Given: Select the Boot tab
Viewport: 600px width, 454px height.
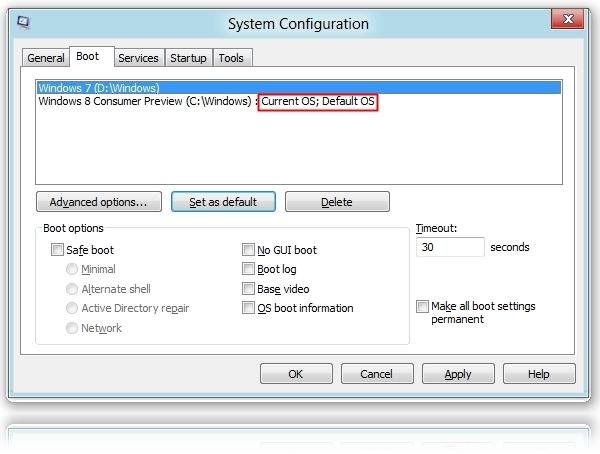Looking at the screenshot, I should click(91, 57).
